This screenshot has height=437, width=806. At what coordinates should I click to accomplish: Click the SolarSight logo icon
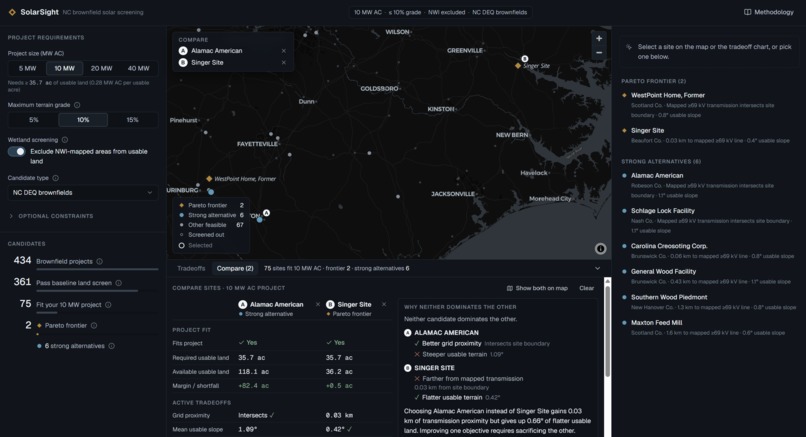click(x=12, y=12)
